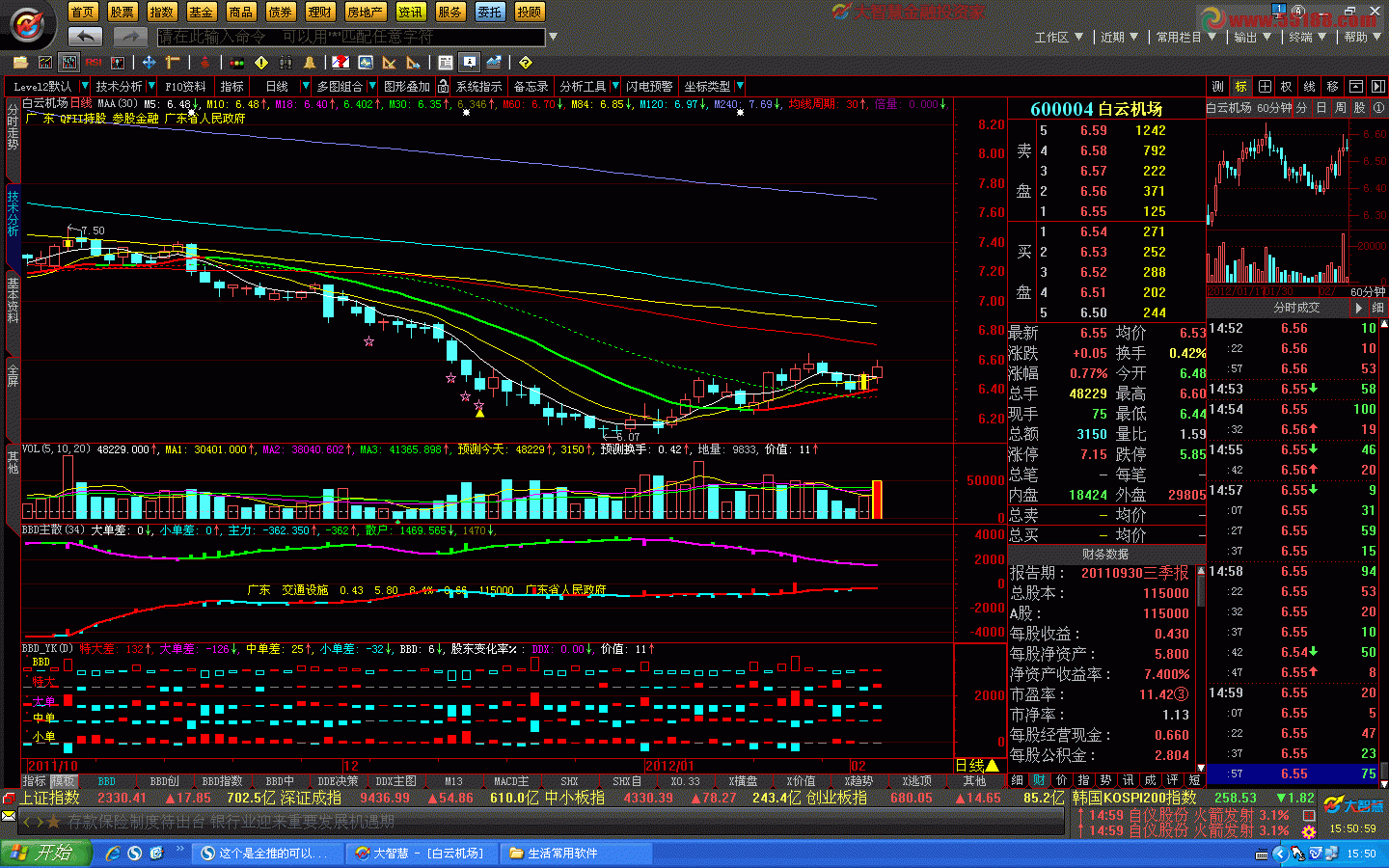Switch to the 股票 top tab
The width and height of the screenshot is (1389, 868).
point(123,12)
